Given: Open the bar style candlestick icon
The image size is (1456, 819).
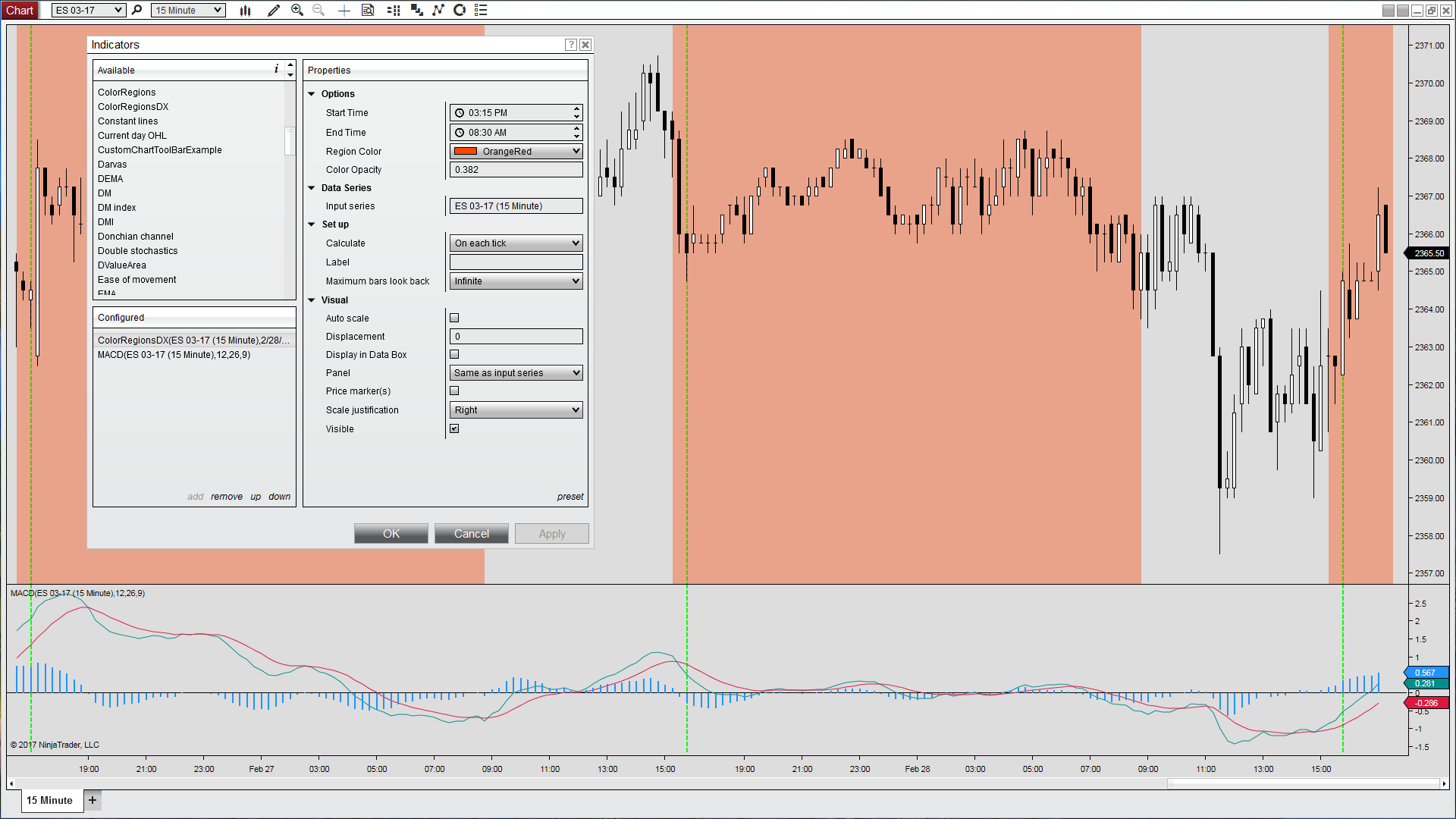Looking at the screenshot, I should pyautogui.click(x=245, y=10).
